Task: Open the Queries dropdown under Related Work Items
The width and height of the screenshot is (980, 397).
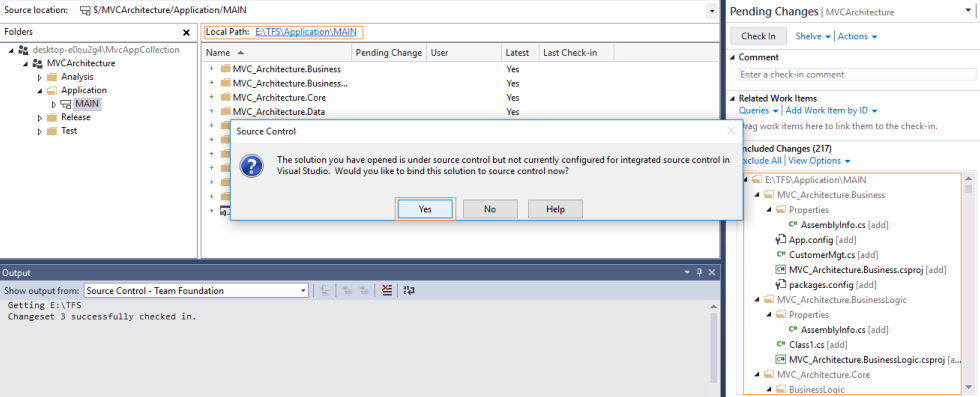Action: tap(759, 111)
